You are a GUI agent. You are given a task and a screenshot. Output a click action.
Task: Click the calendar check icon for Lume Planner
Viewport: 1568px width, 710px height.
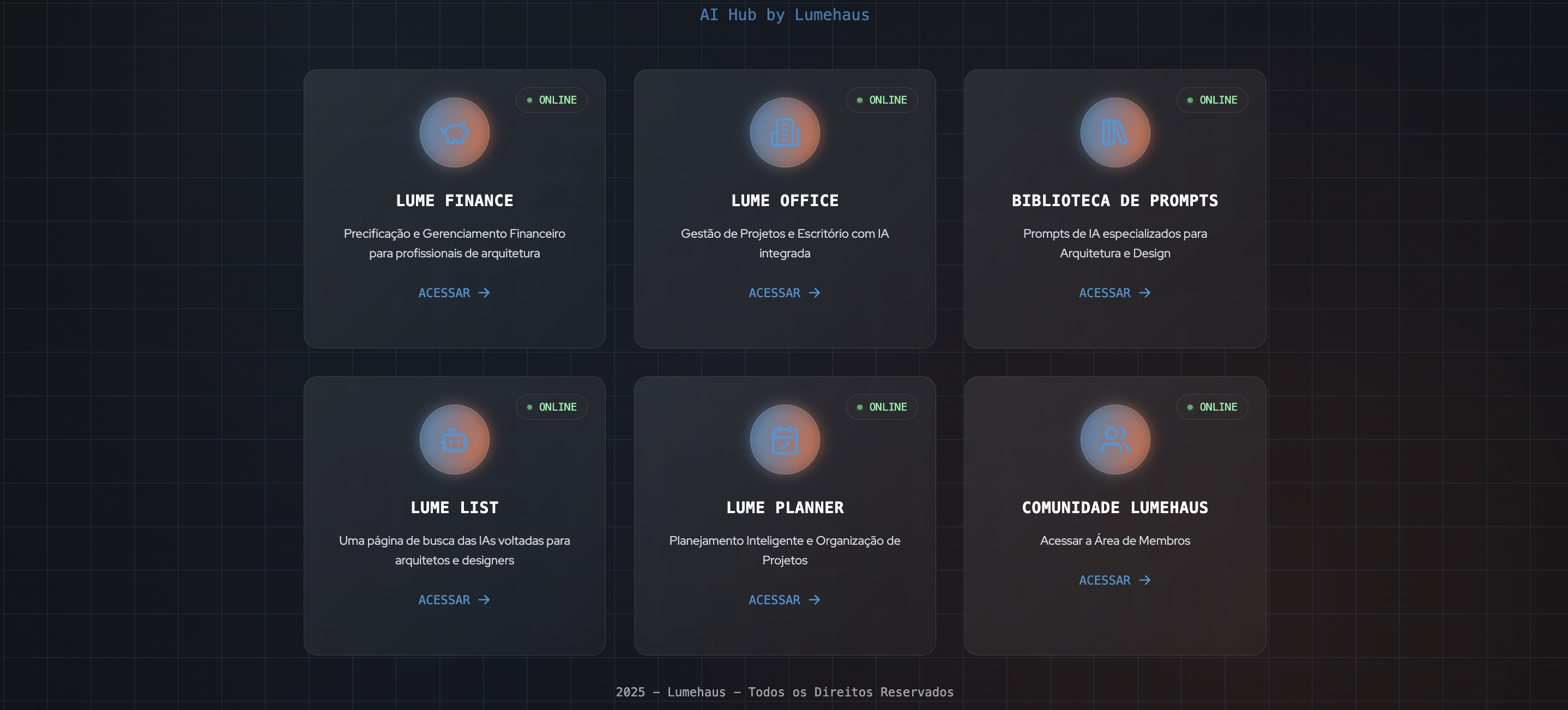[x=785, y=440]
